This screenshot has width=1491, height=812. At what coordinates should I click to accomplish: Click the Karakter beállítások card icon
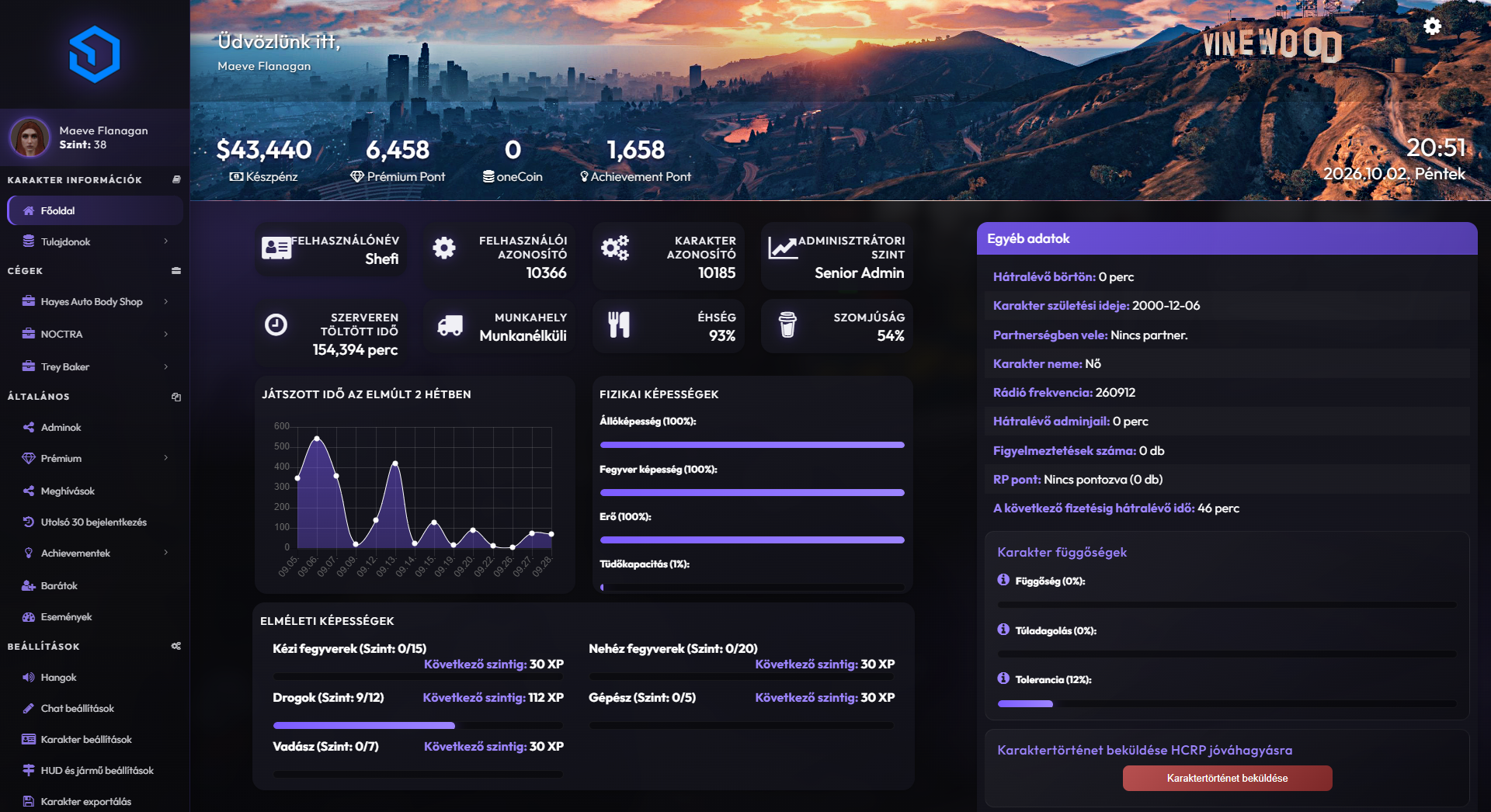point(29,739)
